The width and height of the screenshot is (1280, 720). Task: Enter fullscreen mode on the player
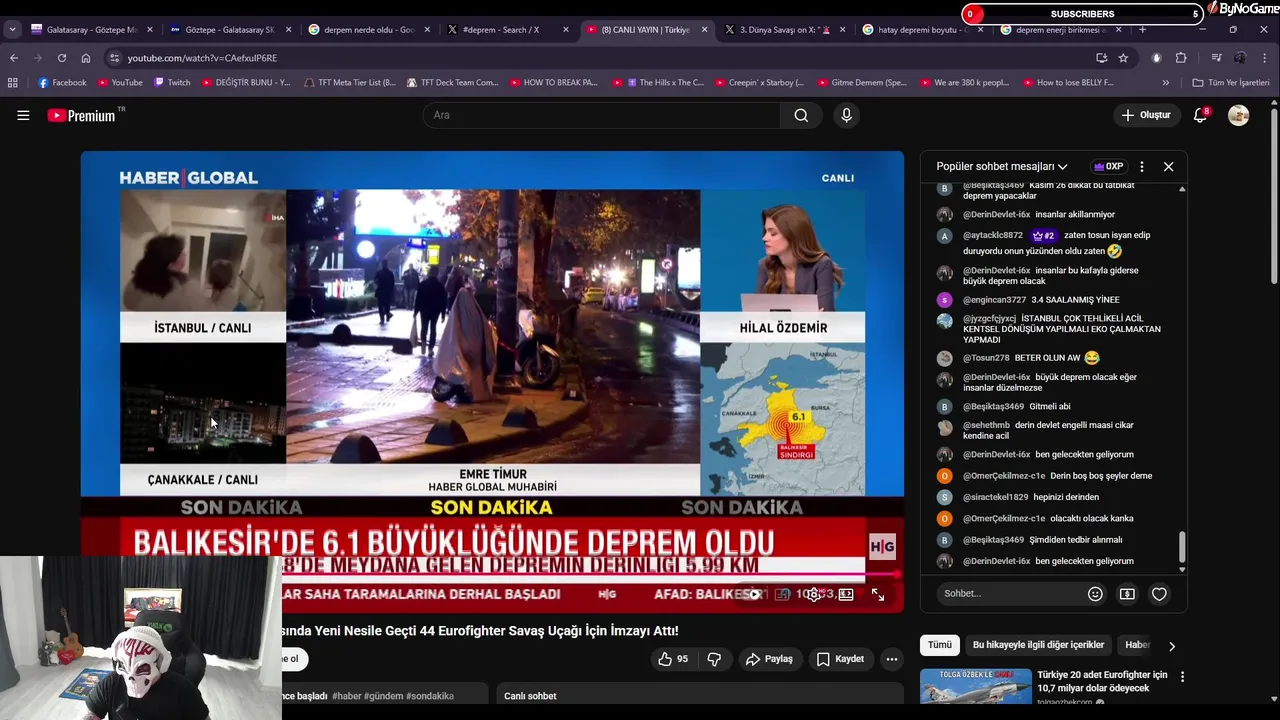(877, 594)
